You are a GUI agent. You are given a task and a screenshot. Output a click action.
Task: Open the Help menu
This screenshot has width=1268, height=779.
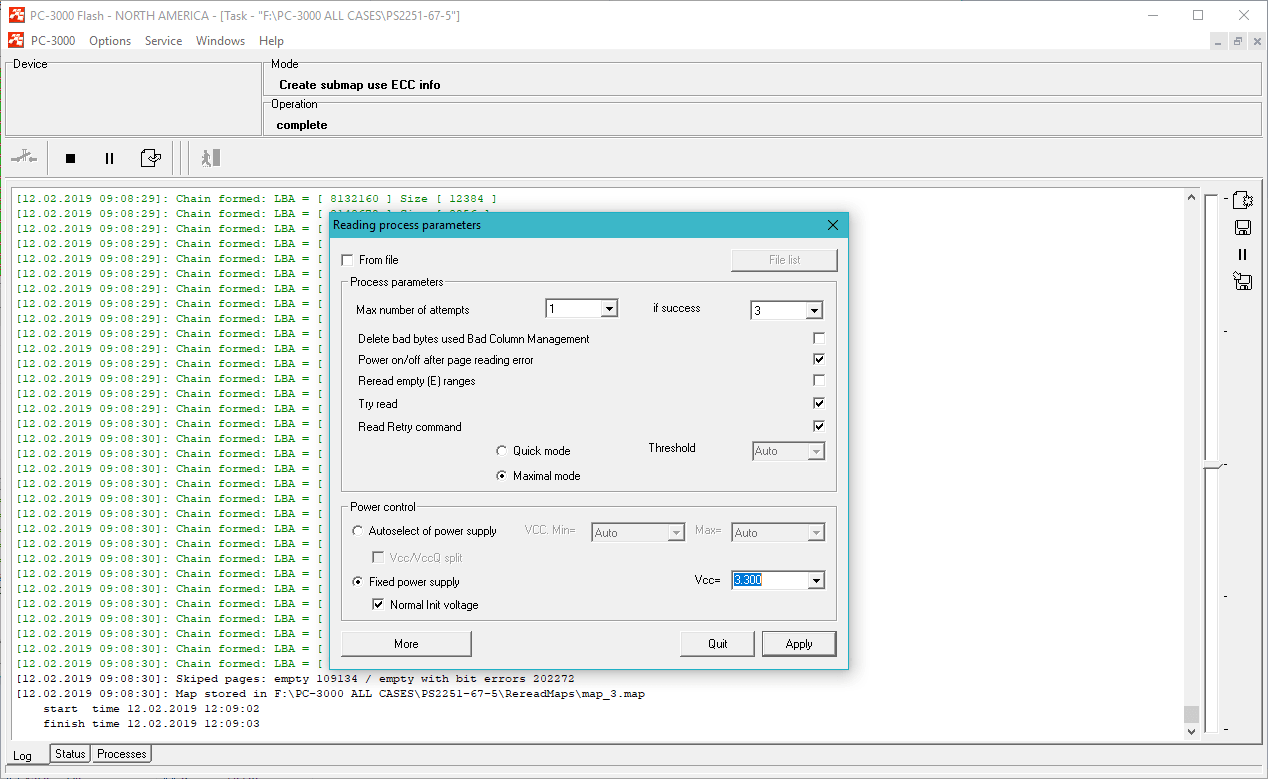click(271, 41)
